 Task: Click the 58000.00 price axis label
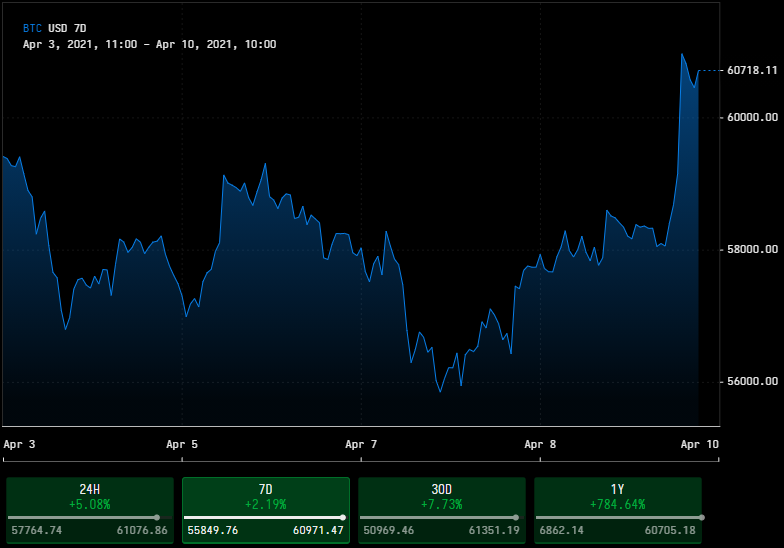pyautogui.click(x=752, y=249)
